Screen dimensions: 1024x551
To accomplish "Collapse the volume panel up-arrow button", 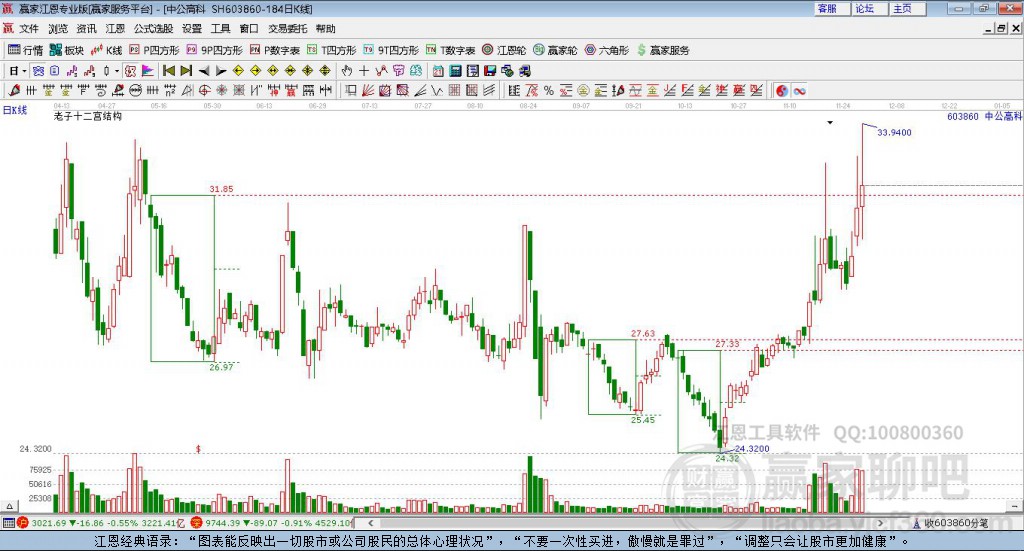I will 9,506.
